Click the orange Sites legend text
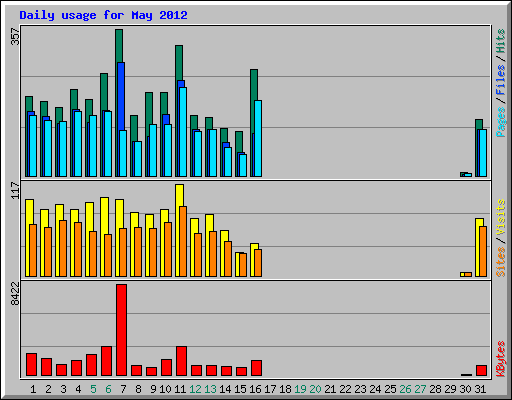This screenshot has height=400, width=512. pyautogui.click(x=501, y=262)
